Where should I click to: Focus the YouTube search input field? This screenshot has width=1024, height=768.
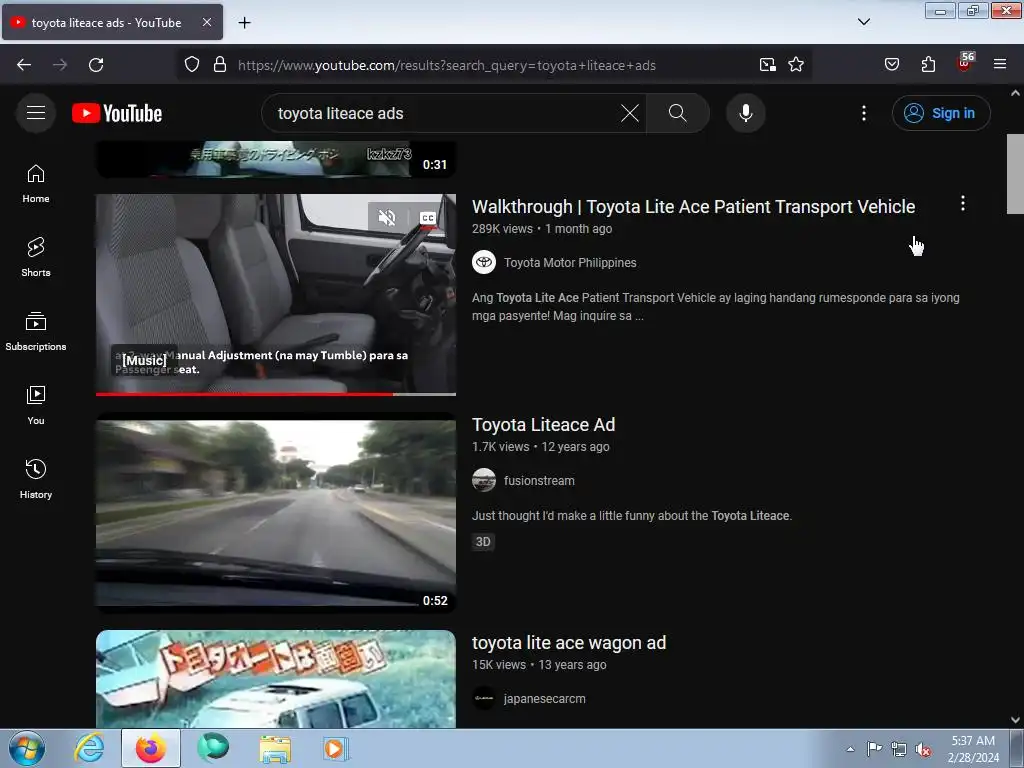(444, 113)
